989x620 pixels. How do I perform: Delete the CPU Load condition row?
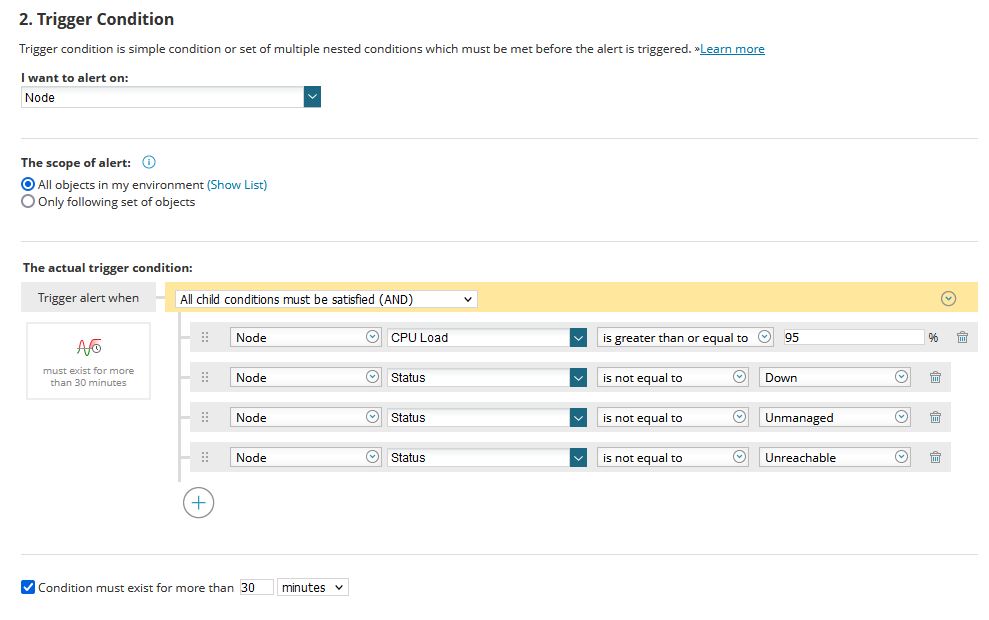(x=962, y=338)
